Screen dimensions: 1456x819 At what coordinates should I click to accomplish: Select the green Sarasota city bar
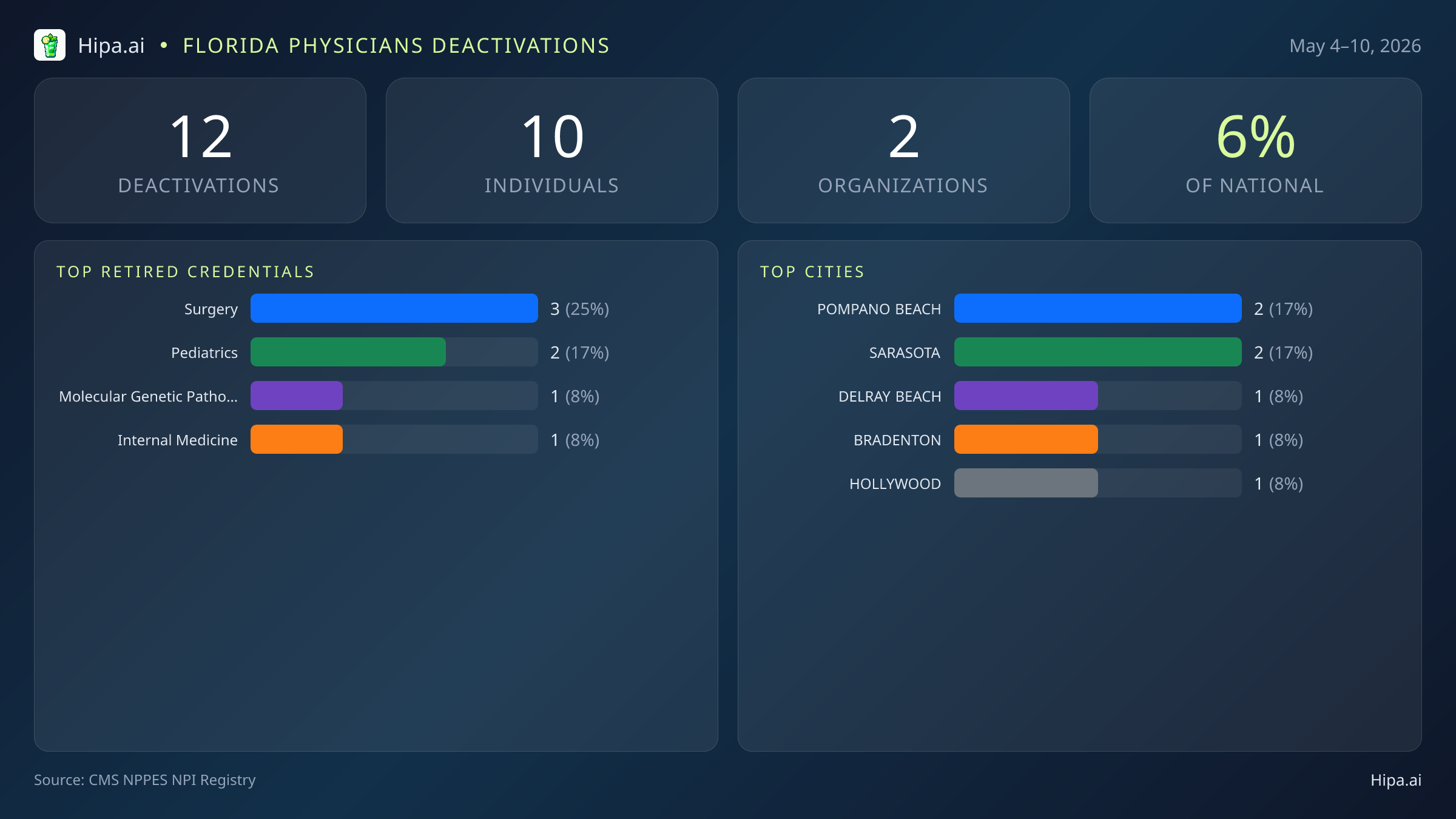pyautogui.click(x=1098, y=352)
